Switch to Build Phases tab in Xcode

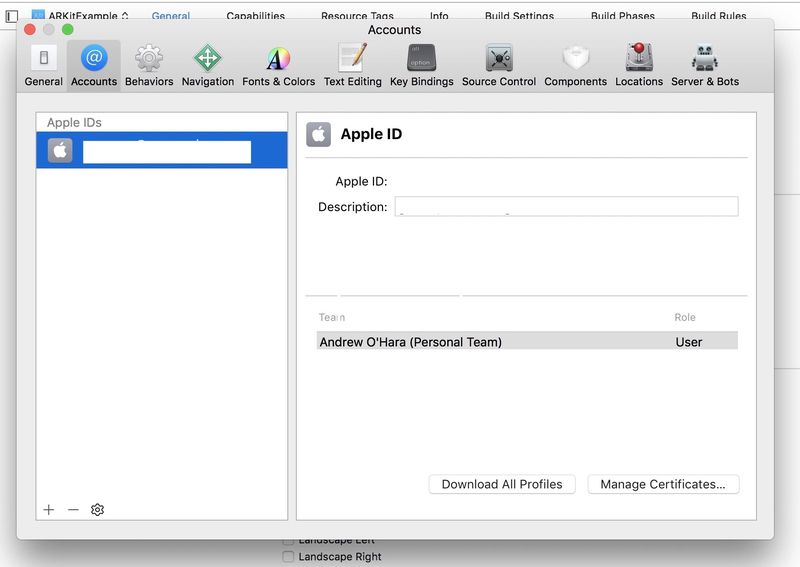[x=623, y=16]
